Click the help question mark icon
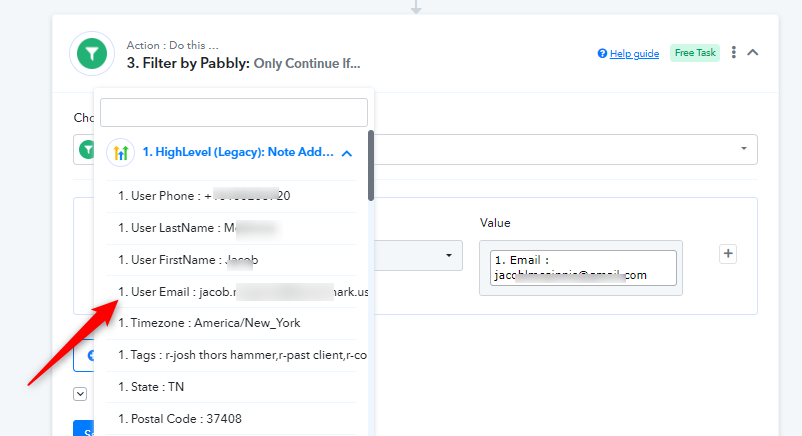Screen dimensions: 802x436 tap(602, 53)
